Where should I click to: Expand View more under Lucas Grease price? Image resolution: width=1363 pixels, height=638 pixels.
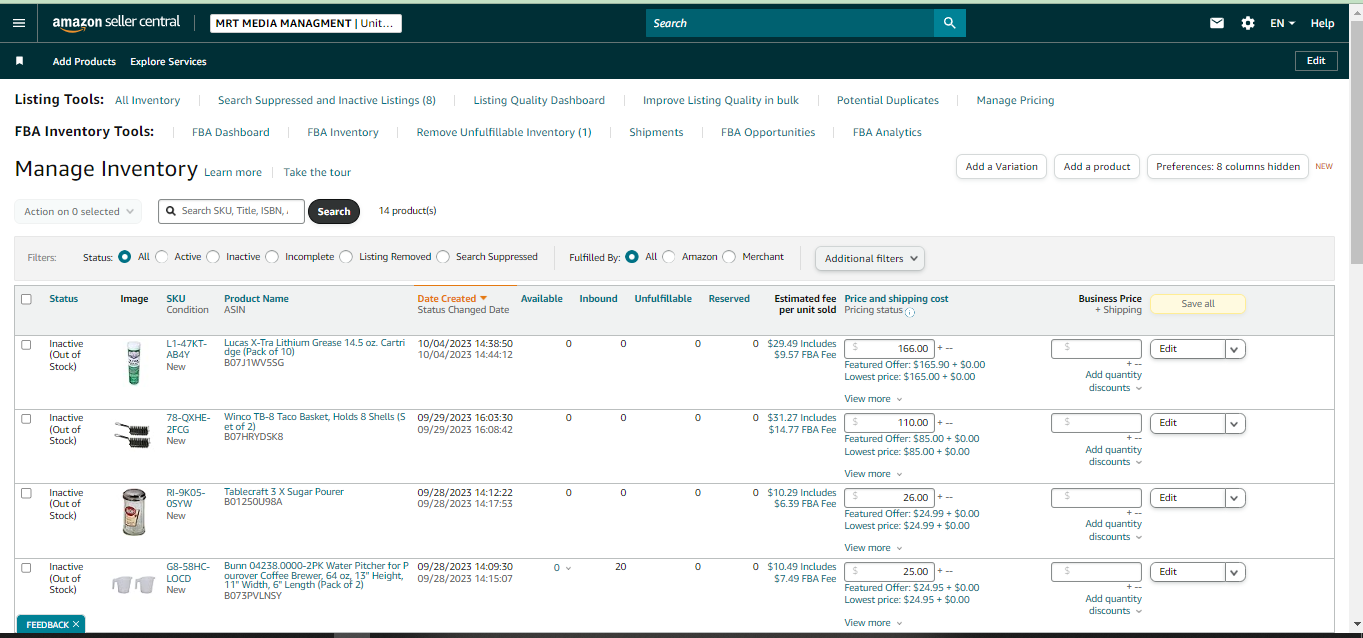point(873,399)
